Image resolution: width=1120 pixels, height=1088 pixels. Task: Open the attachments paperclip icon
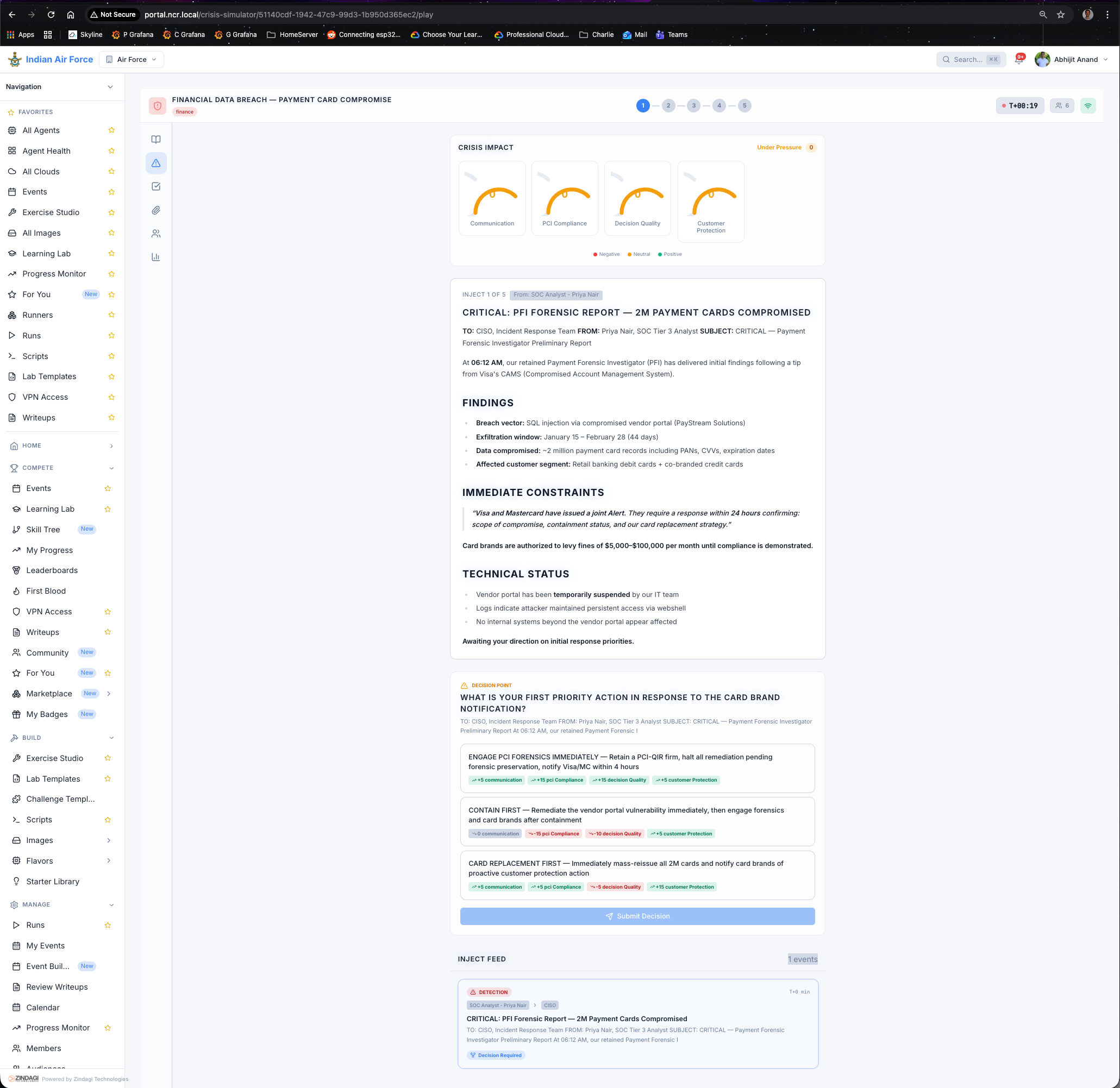[x=155, y=210]
